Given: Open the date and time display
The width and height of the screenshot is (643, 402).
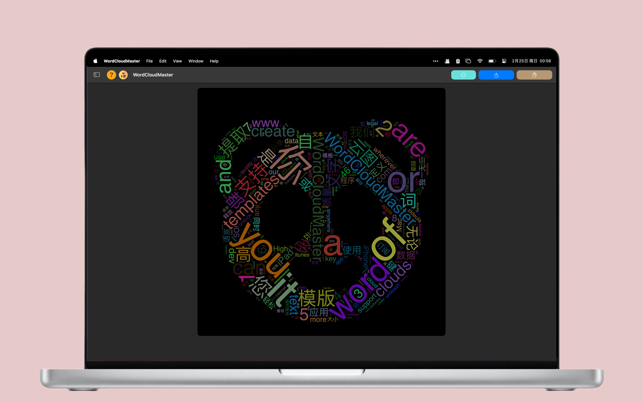Looking at the screenshot, I should click(x=531, y=61).
